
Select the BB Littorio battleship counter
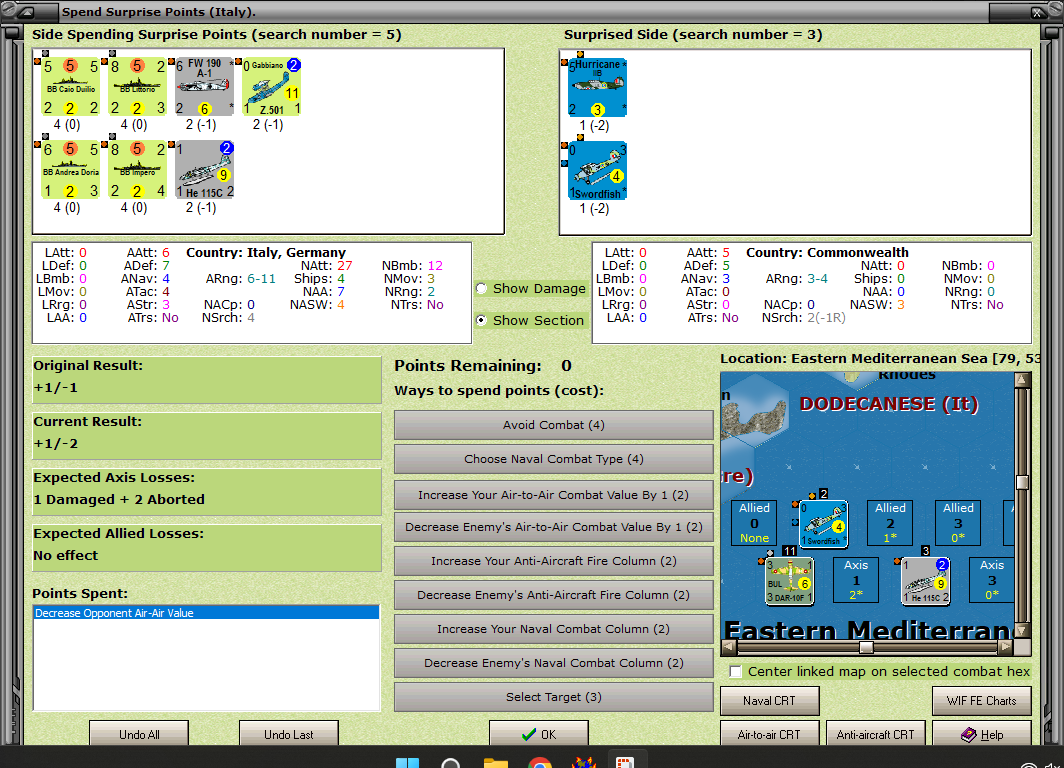(x=137, y=87)
